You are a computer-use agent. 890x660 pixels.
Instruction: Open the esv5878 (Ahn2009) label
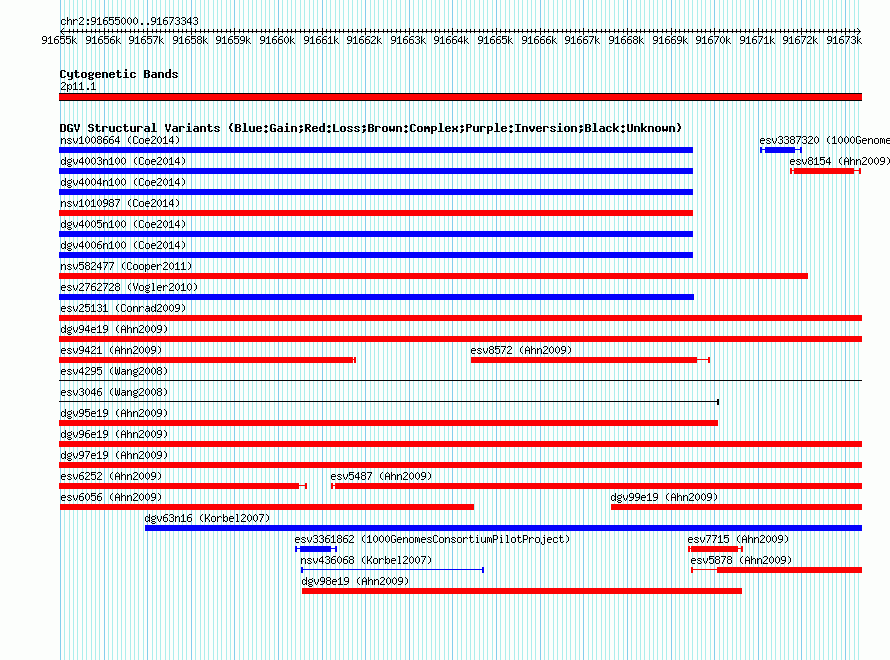(x=741, y=560)
